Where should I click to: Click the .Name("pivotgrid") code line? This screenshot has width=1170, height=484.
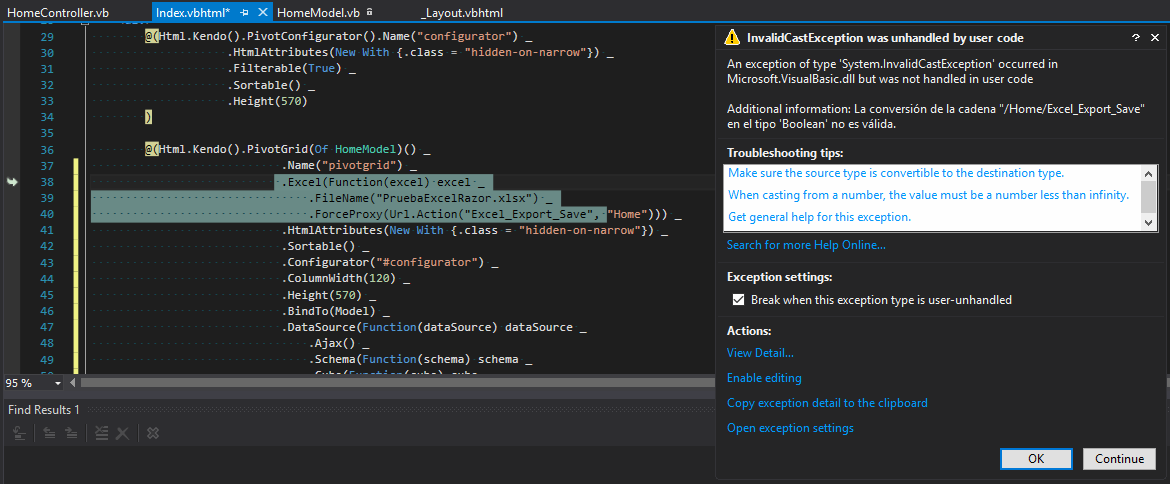click(343, 166)
